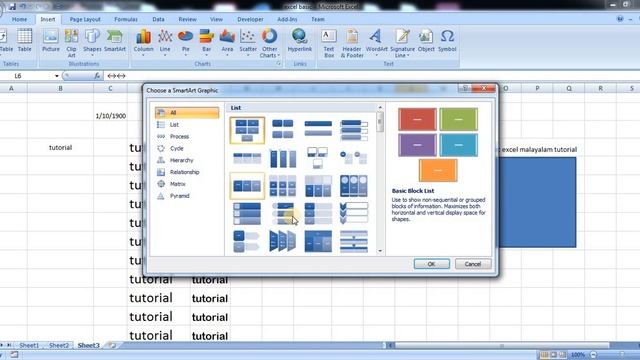Select the Matrix SmartArt category
This screenshot has width=640, height=360.
(187, 184)
